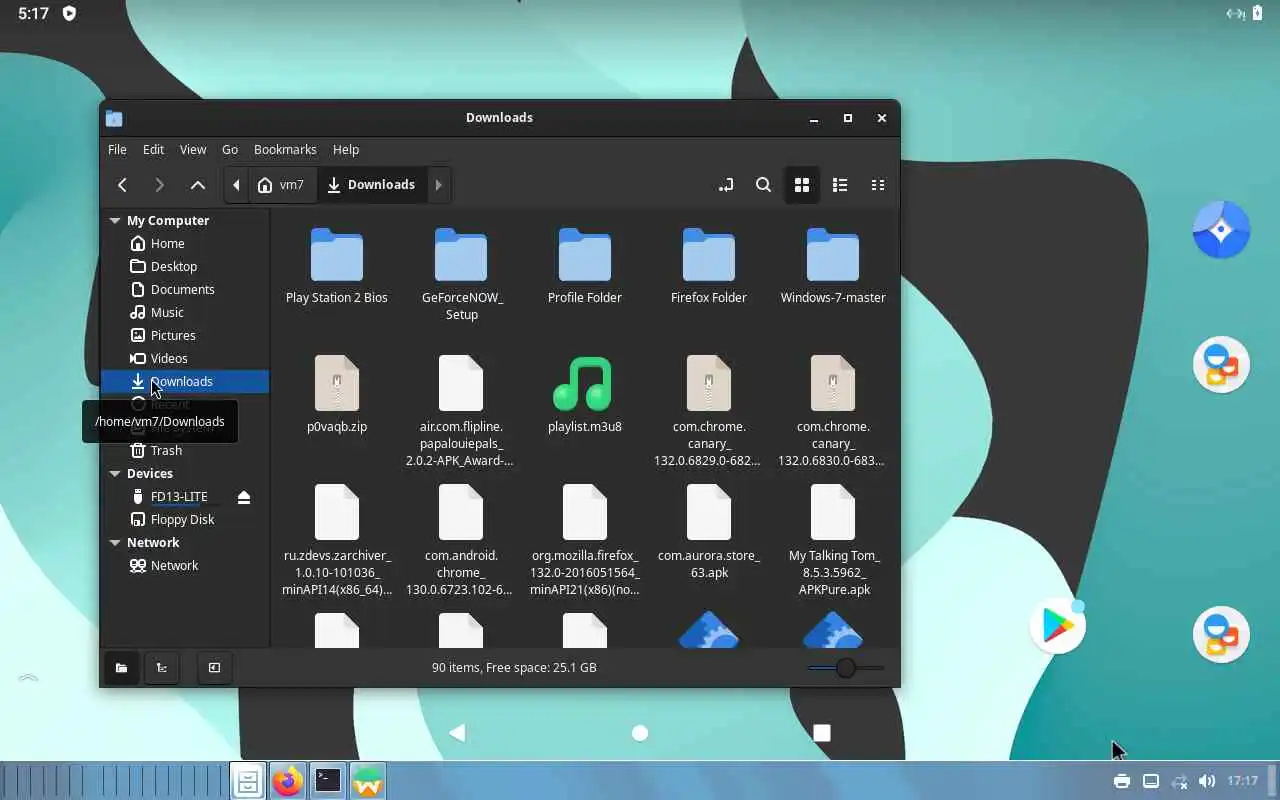Show the tree view sidebar
1280x800 pixels.
point(162,668)
